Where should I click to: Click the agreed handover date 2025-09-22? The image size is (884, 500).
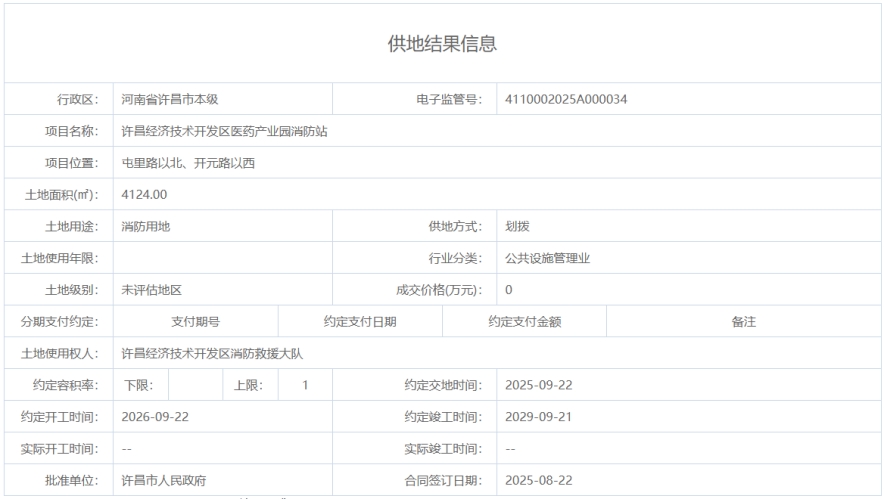(539, 385)
